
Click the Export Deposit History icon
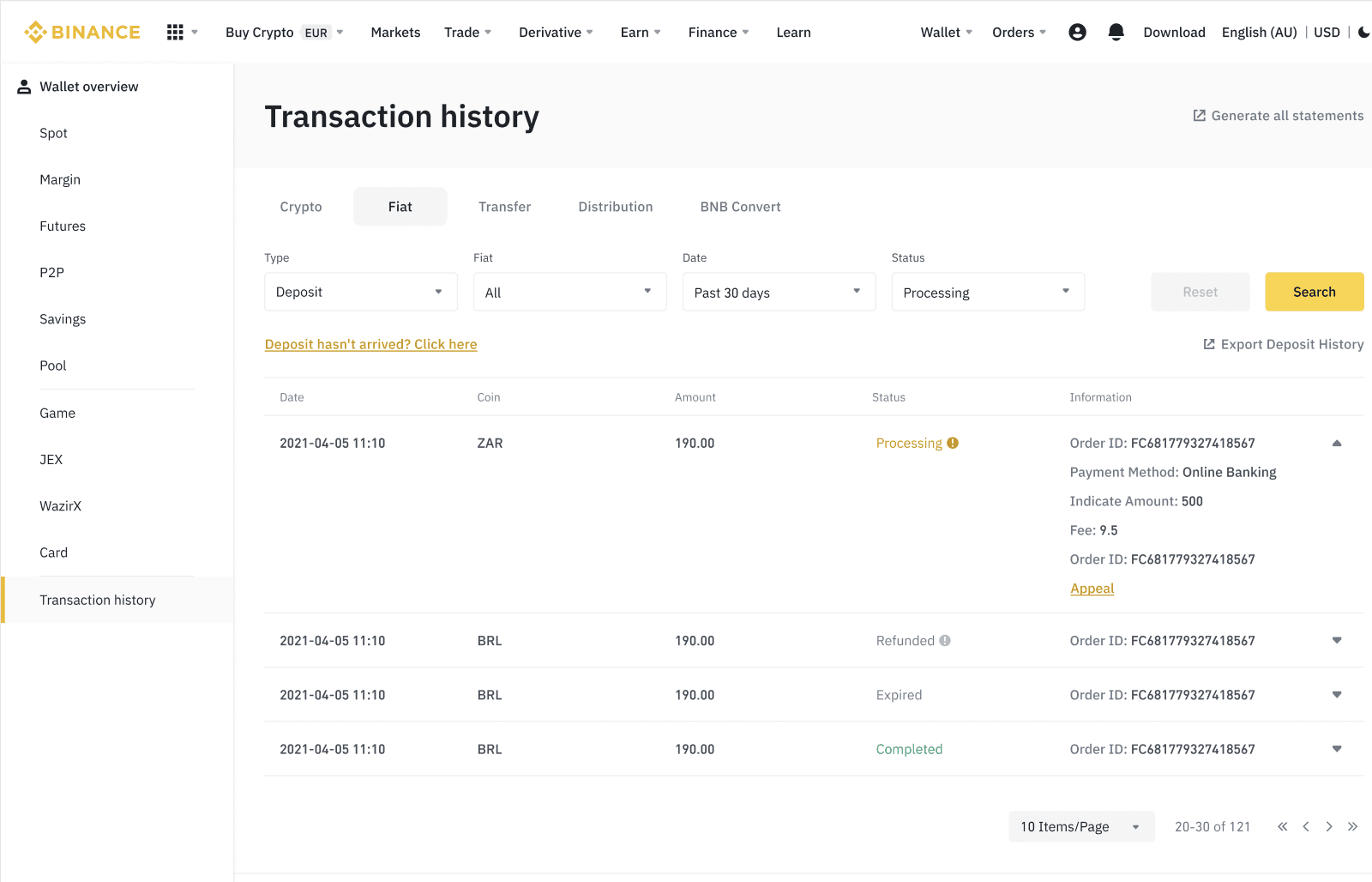[x=1207, y=344]
